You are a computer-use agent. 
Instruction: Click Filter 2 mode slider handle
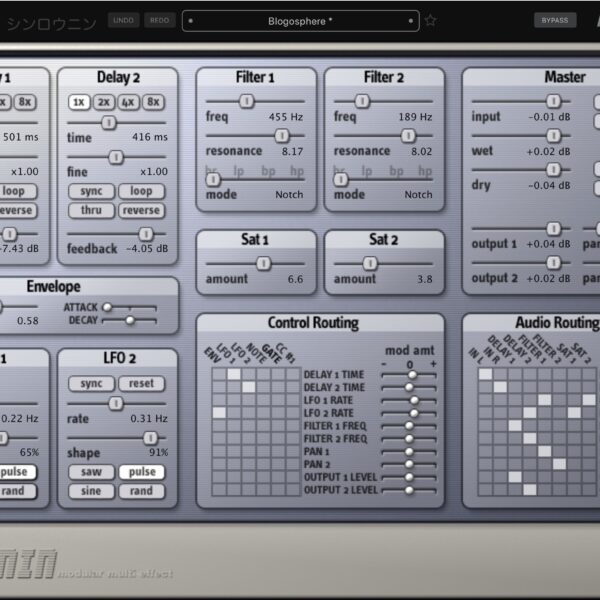pyautogui.click(x=341, y=179)
